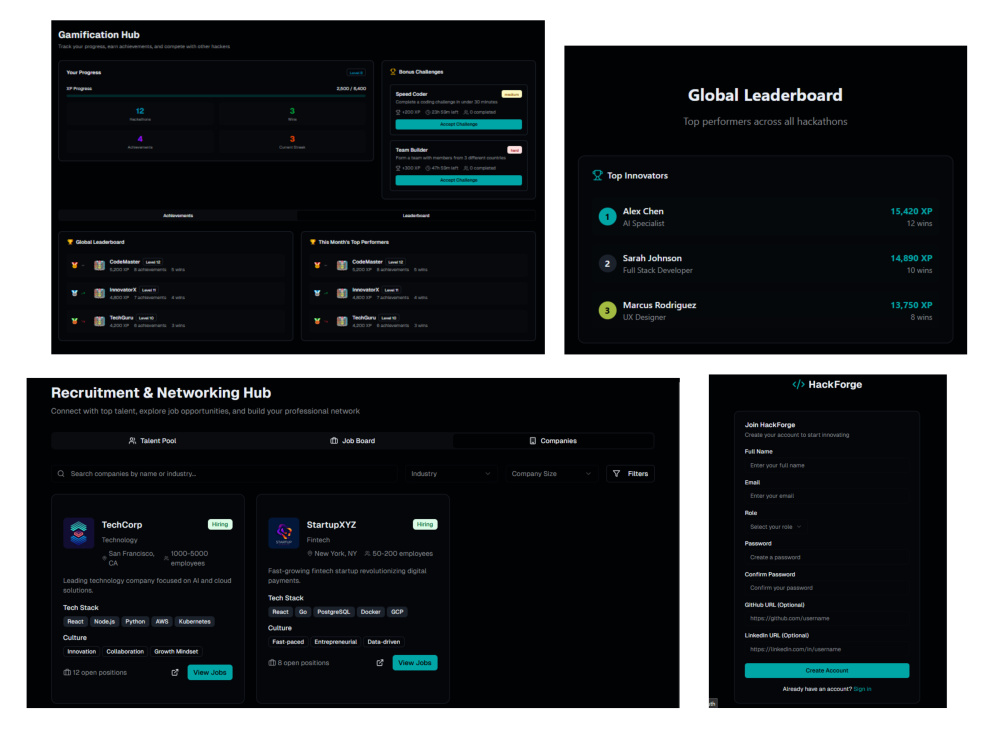Click CodeMaster avatar in Global Leaderboard card

click(99, 265)
